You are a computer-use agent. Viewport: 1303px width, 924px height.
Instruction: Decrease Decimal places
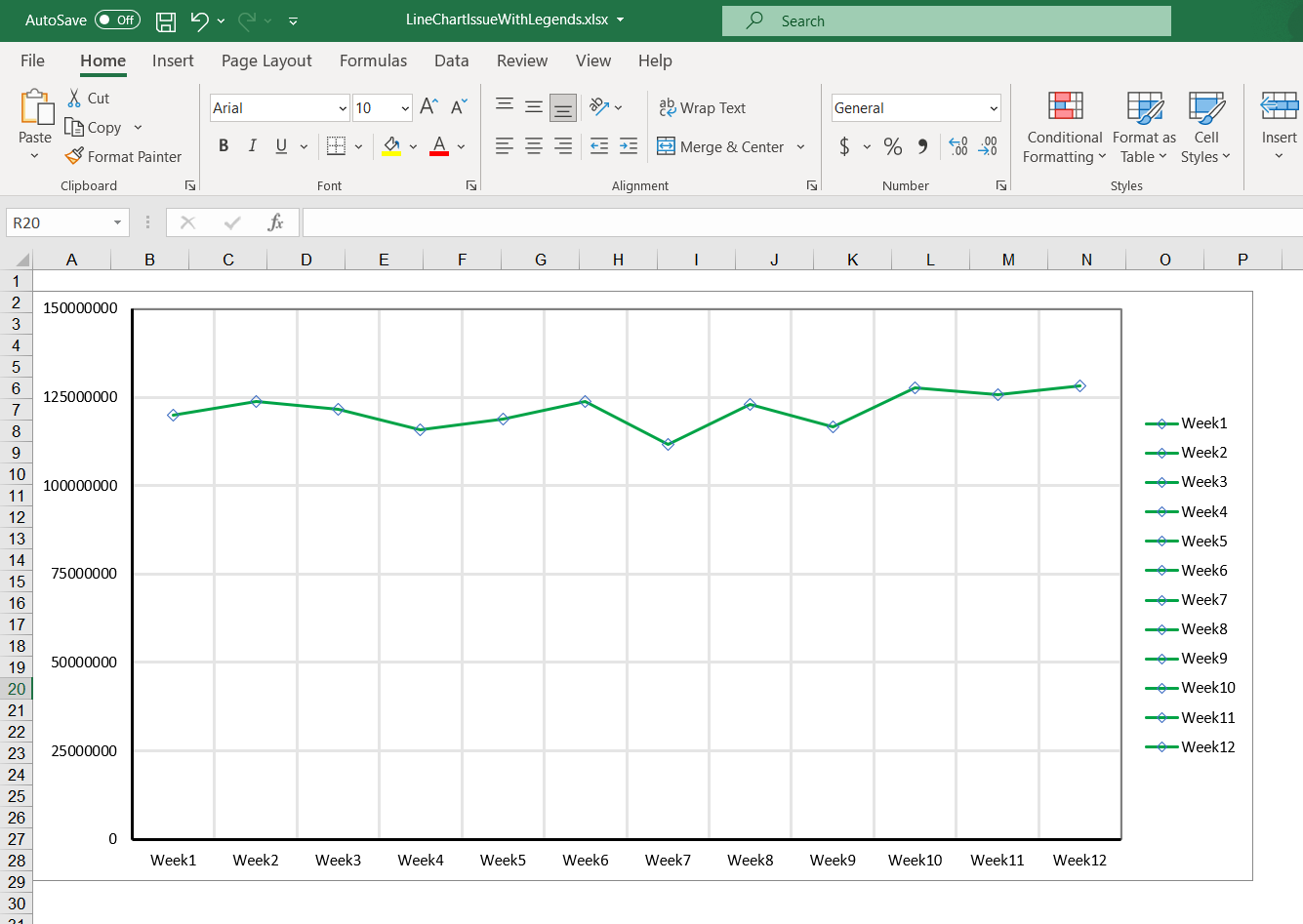[x=988, y=146]
